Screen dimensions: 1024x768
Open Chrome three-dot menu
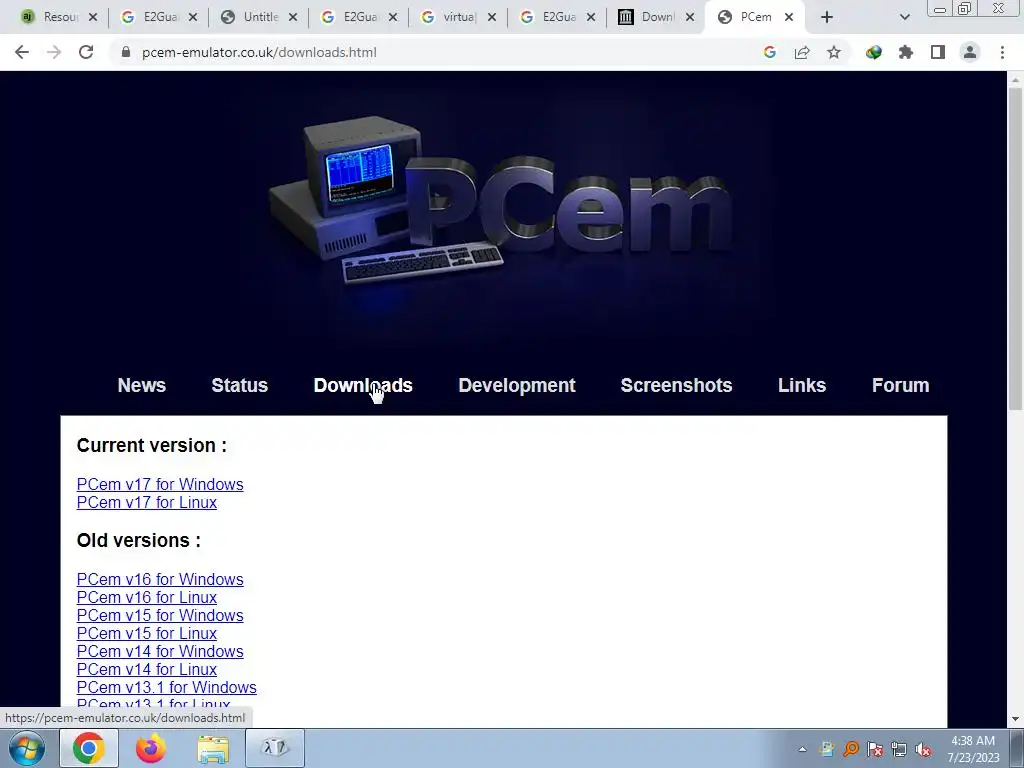point(1002,52)
